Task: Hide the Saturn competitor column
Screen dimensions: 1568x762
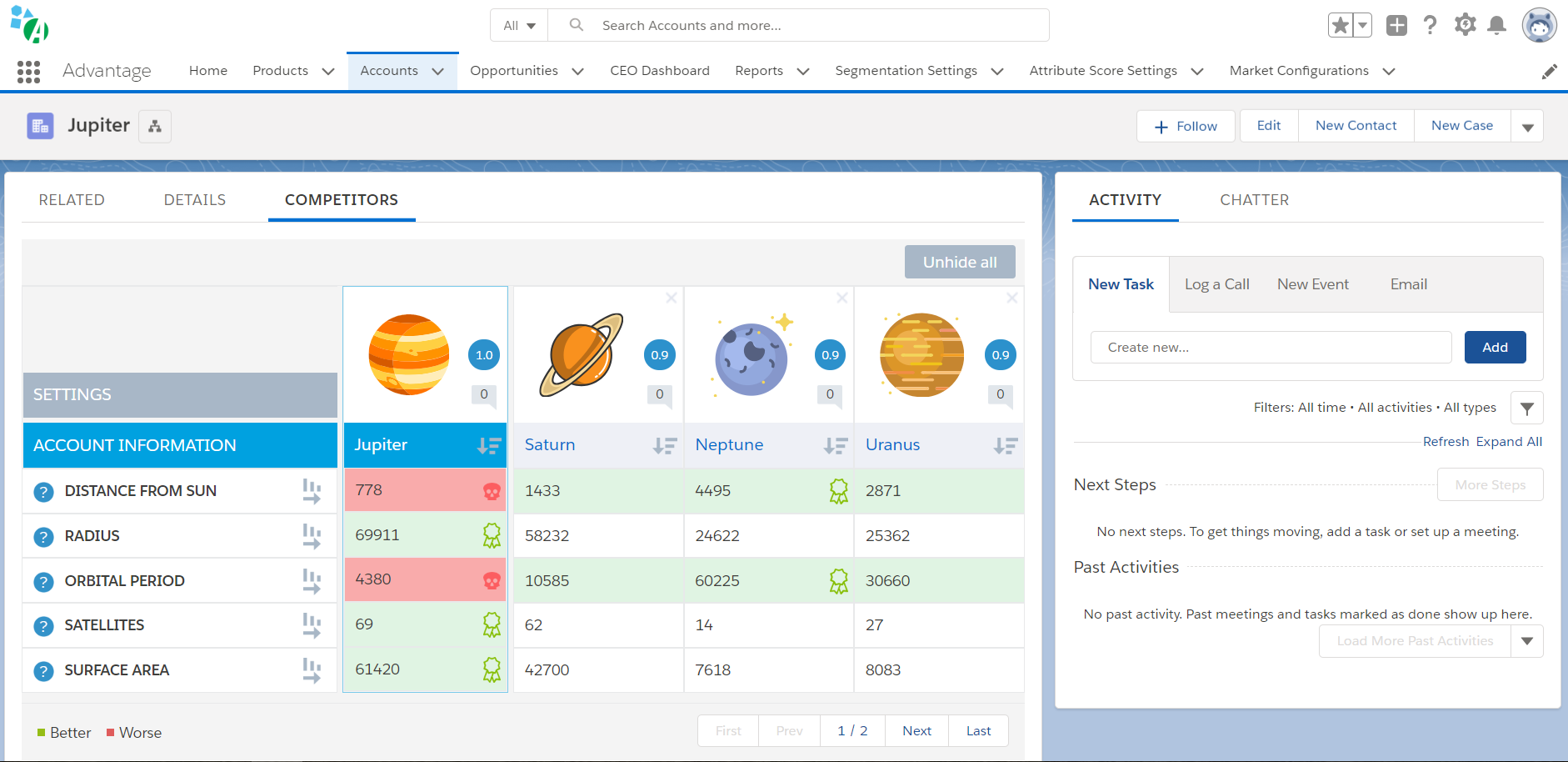Action: pos(672,298)
